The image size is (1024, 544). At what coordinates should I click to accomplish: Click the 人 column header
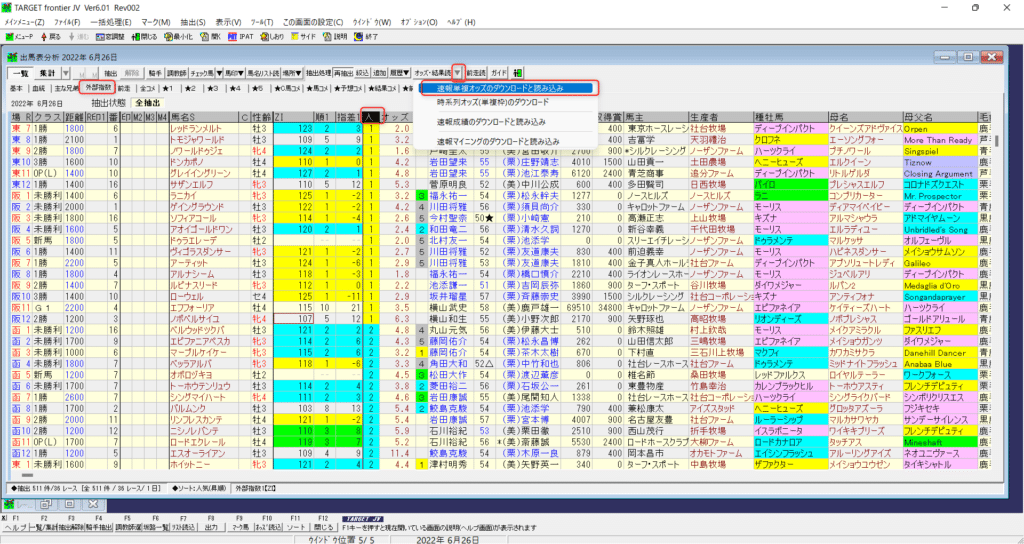coord(370,117)
